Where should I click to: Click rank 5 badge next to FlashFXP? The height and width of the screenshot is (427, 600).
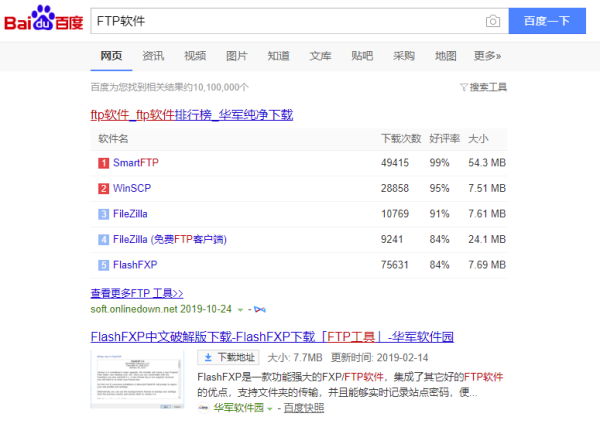pos(103,265)
